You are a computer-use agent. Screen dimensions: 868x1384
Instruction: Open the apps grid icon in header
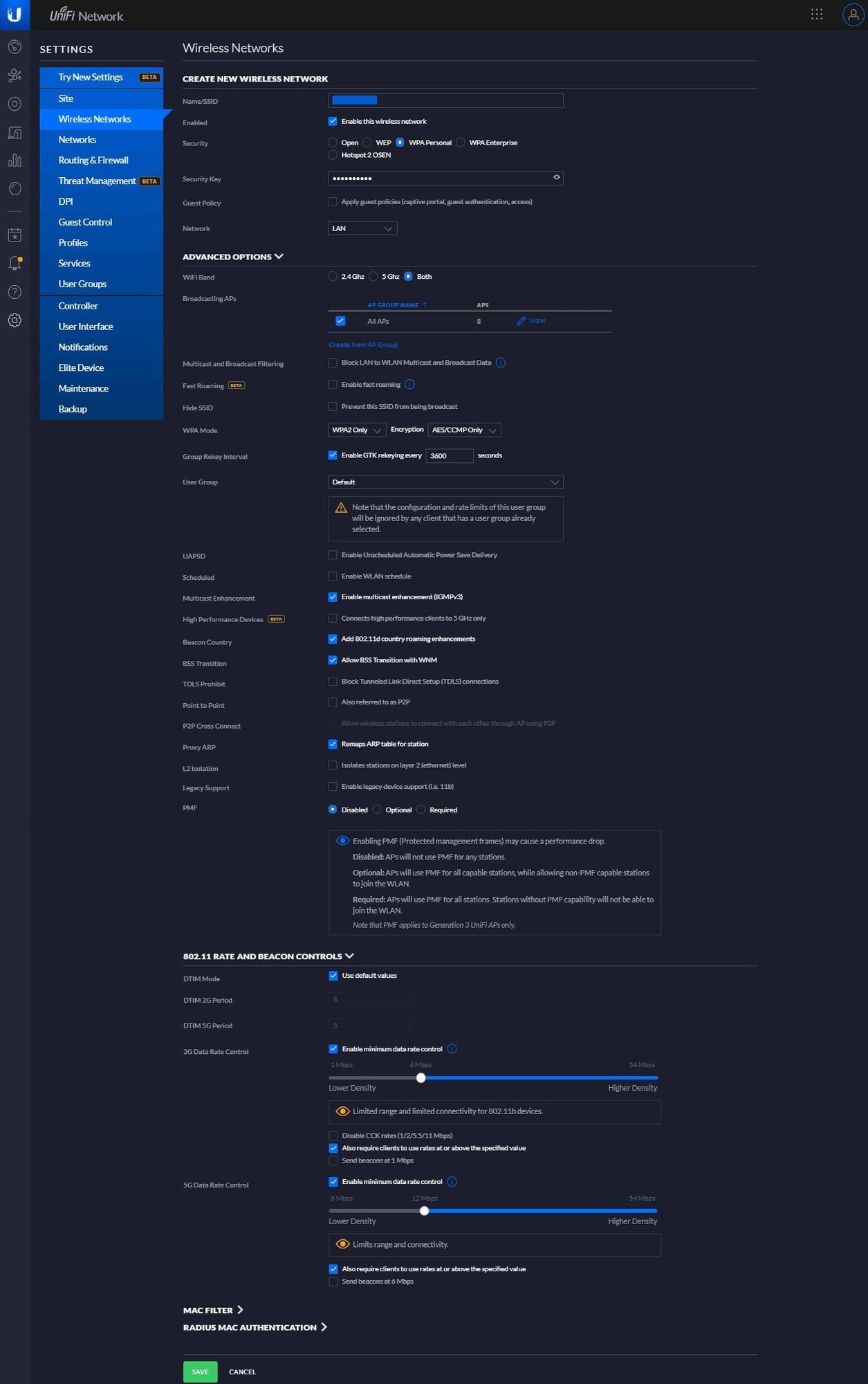point(817,15)
